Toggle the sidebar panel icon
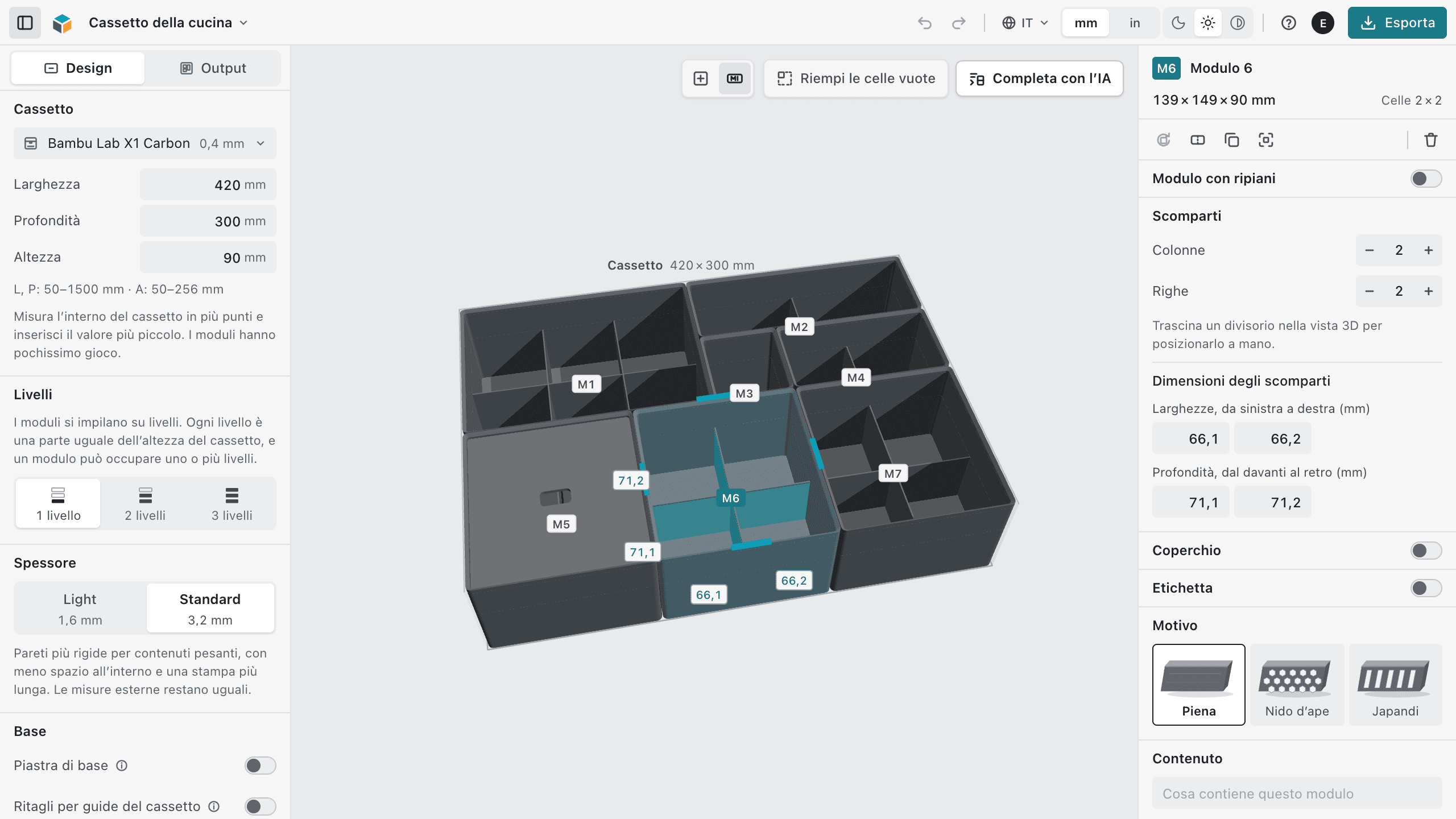The width and height of the screenshot is (1456, 819). pos(25,23)
